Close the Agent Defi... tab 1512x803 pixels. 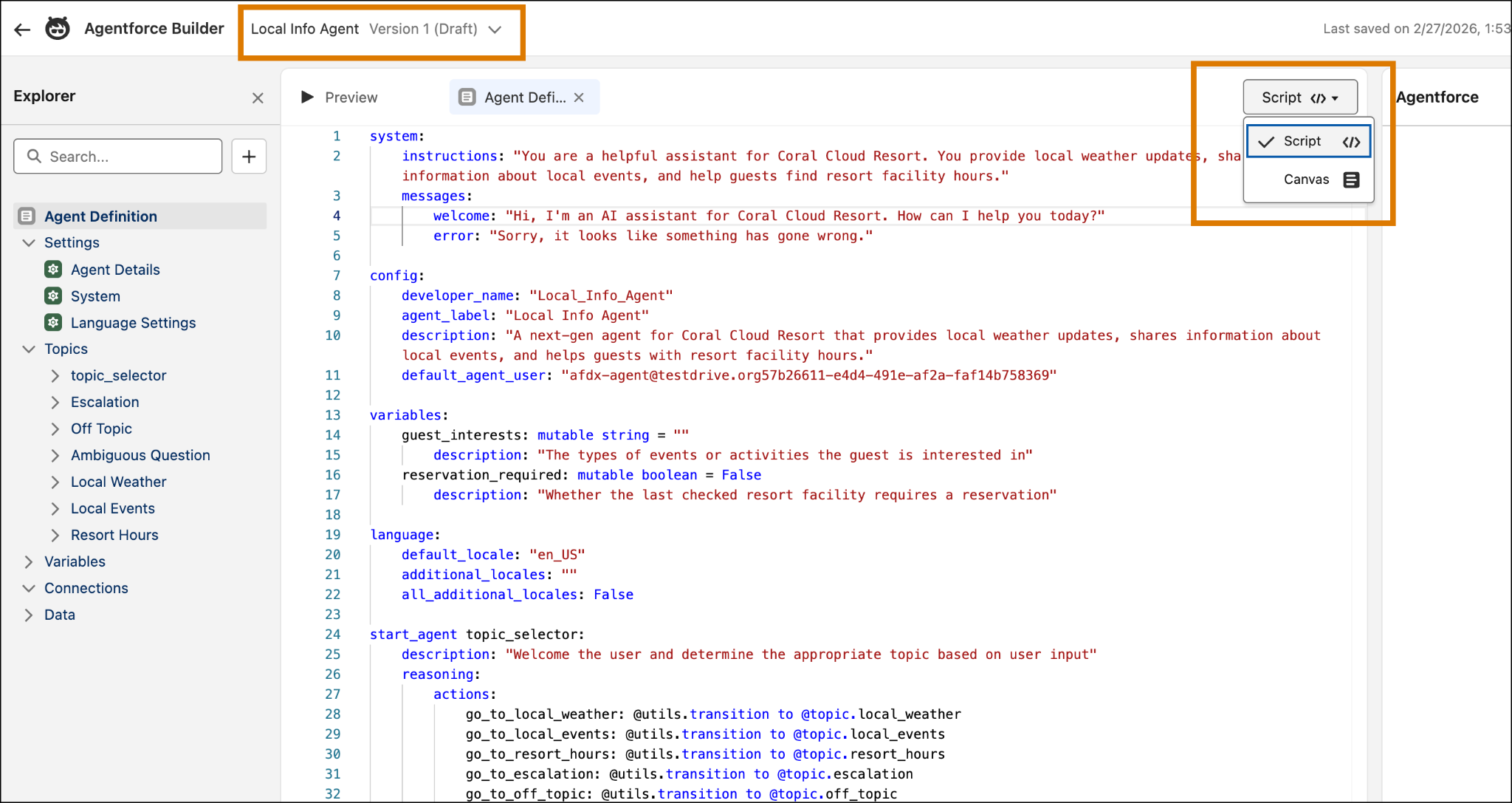tap(579, 98)
